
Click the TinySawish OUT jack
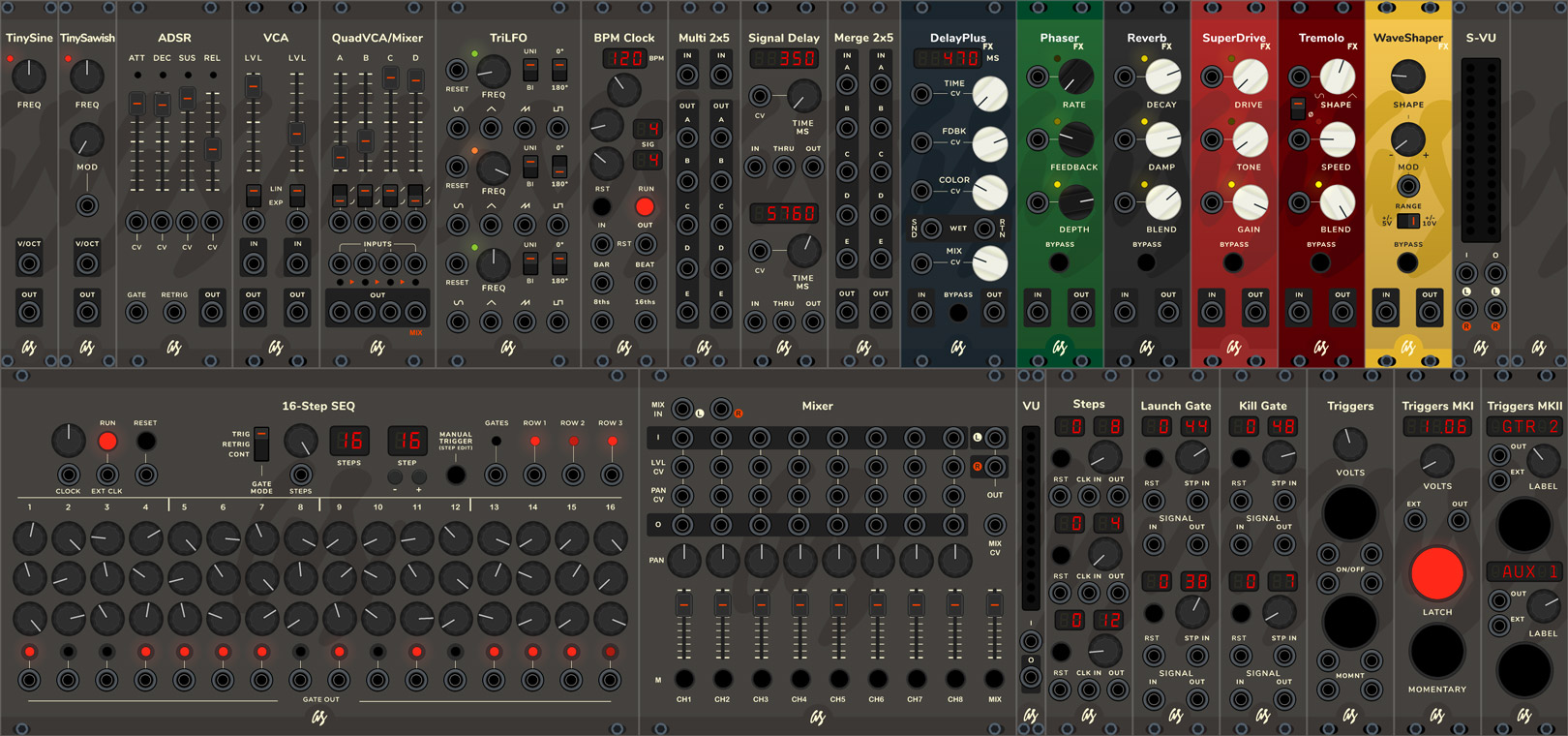(x=87, y=312)
